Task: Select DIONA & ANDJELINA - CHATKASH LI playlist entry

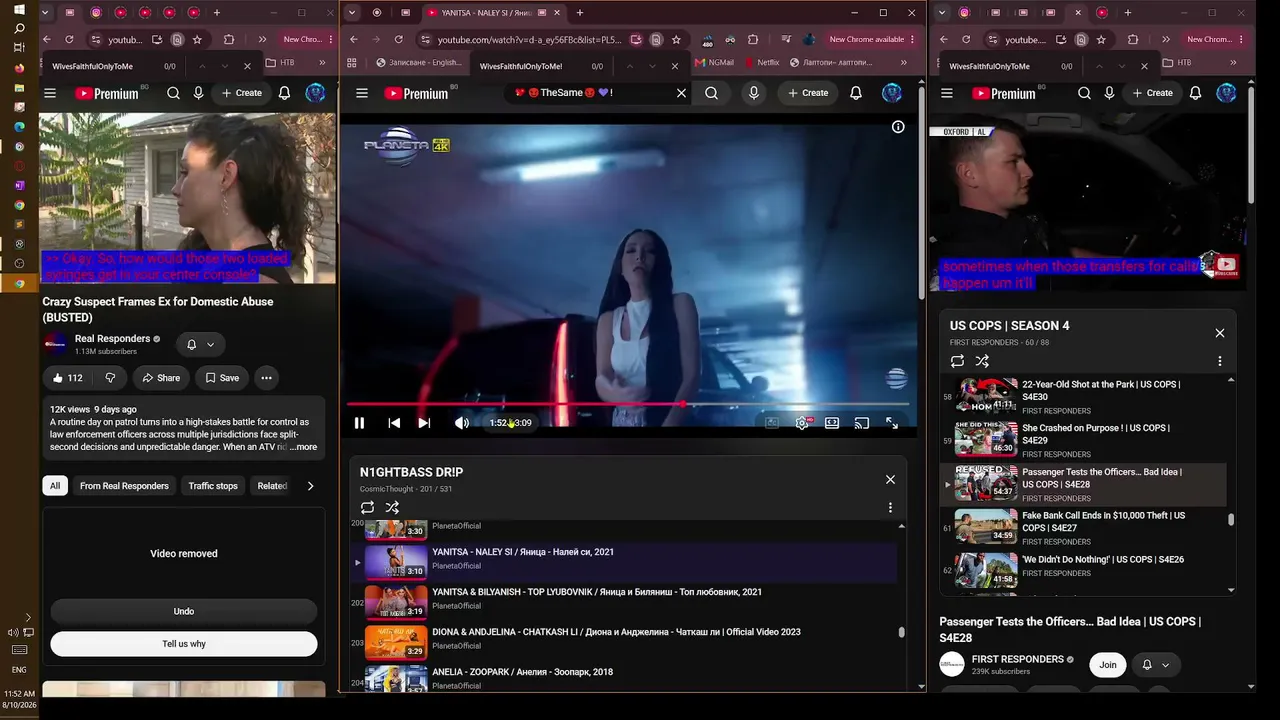Action: tap(625, 642)
